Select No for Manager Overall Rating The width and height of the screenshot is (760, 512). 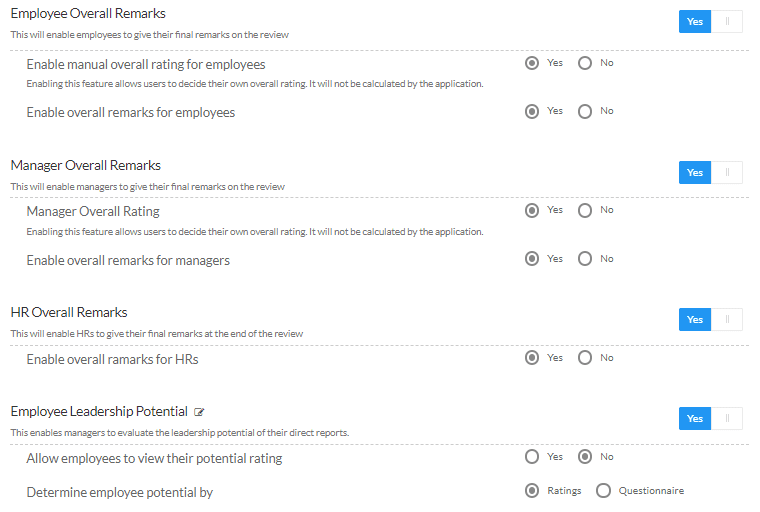(585, 210)
